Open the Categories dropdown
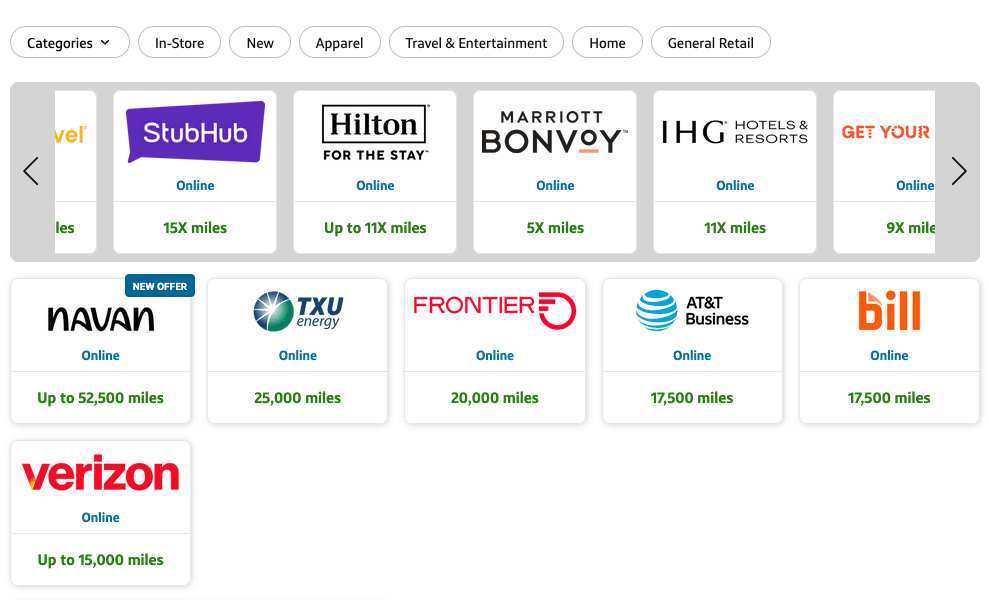989x600 pixels. [69, 43]
